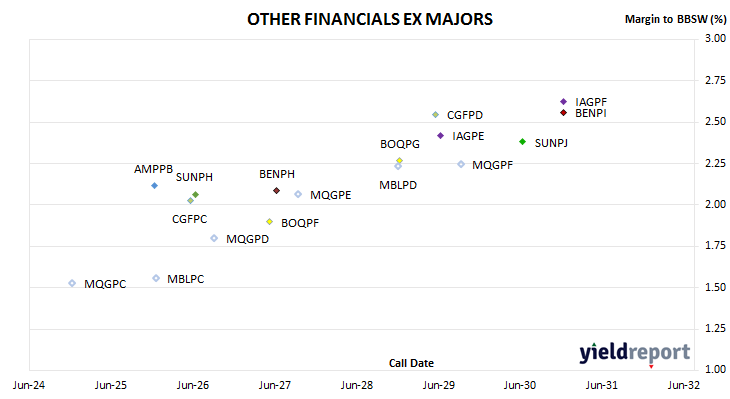
Task: Select the BENPH dark red marker
Action: [277, 190]
